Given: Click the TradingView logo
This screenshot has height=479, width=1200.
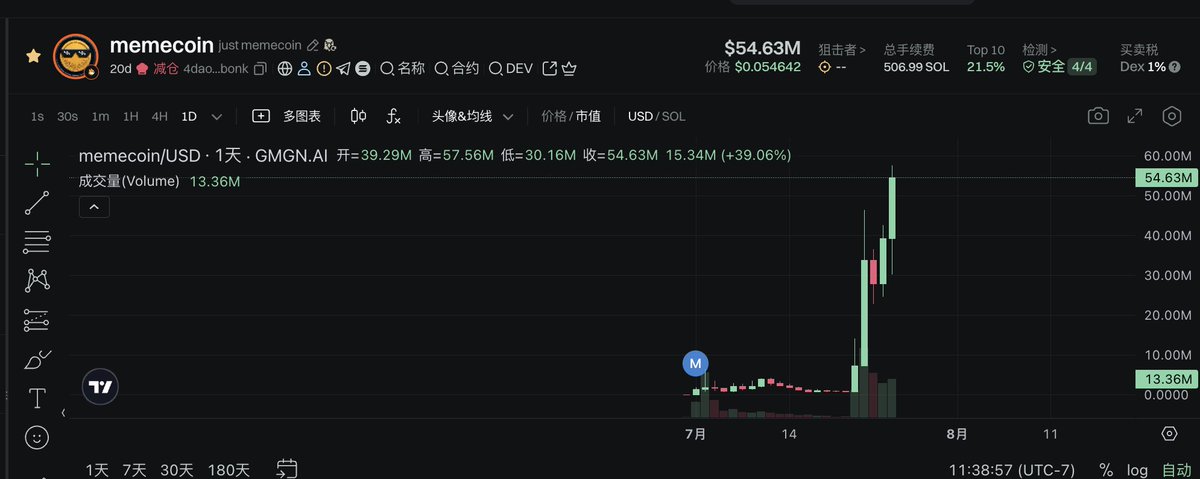Looking at the screenshot, I should [x=100, y=386].
